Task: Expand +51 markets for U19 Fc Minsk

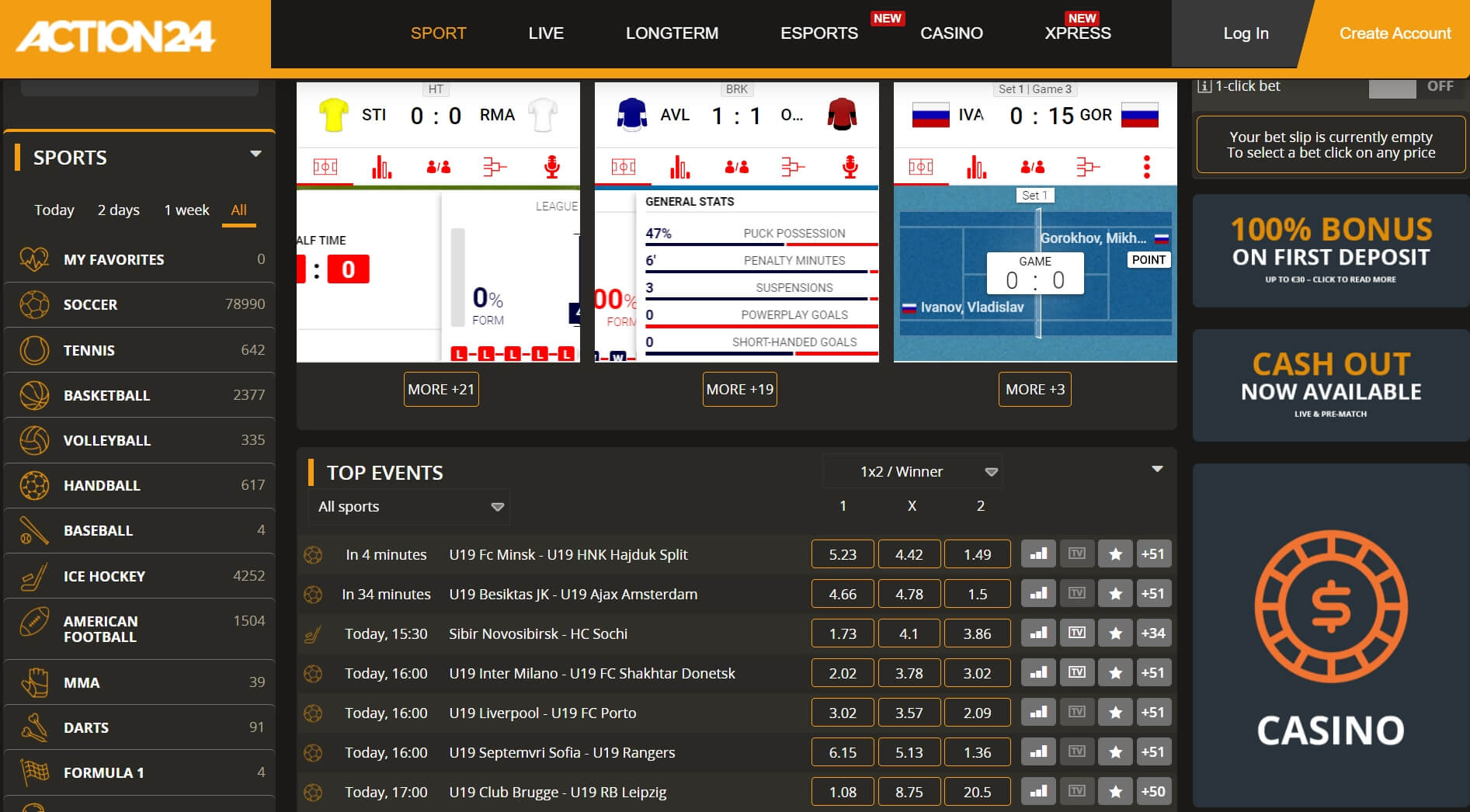Action: point(1153,554)
